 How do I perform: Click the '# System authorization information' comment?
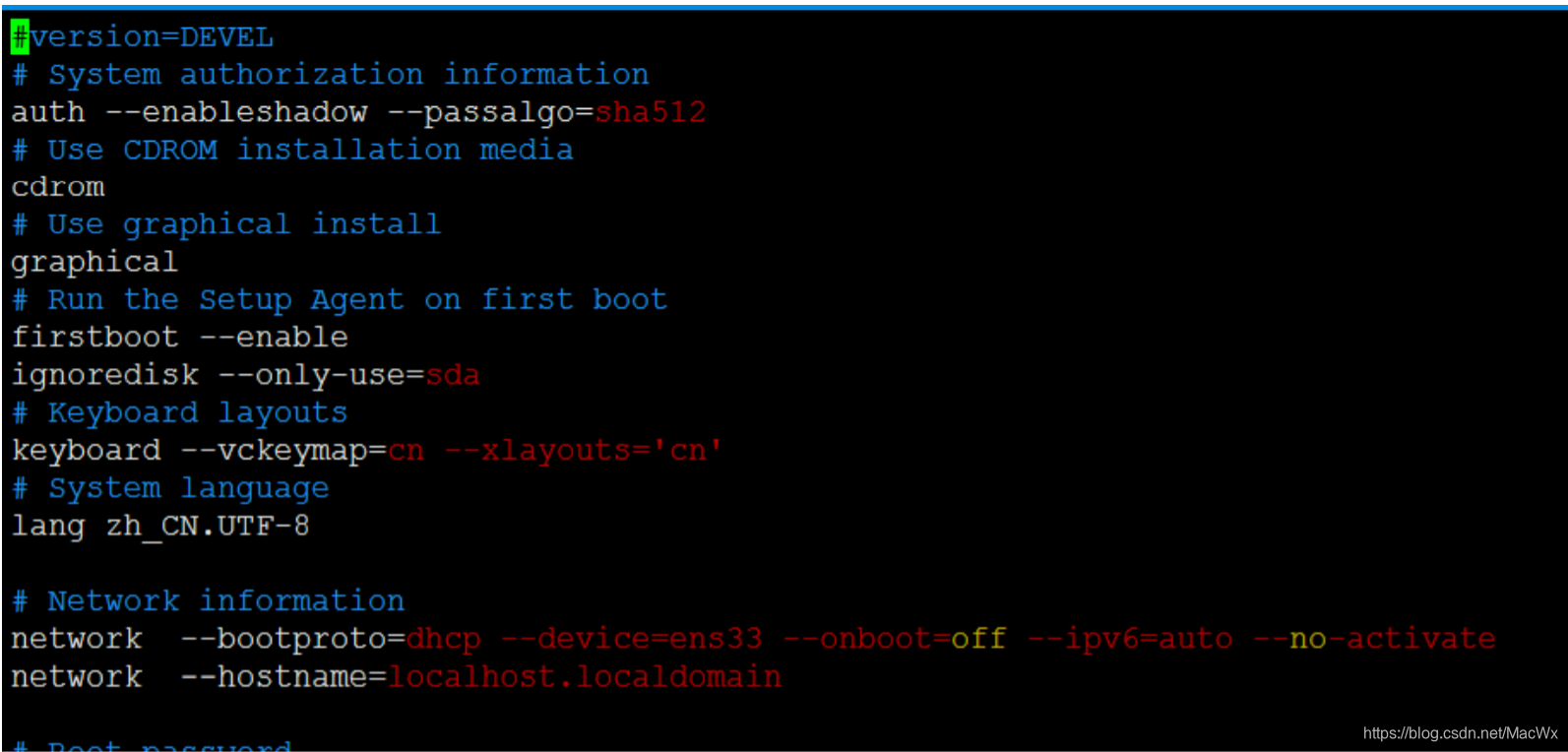(x=331, y=75)
